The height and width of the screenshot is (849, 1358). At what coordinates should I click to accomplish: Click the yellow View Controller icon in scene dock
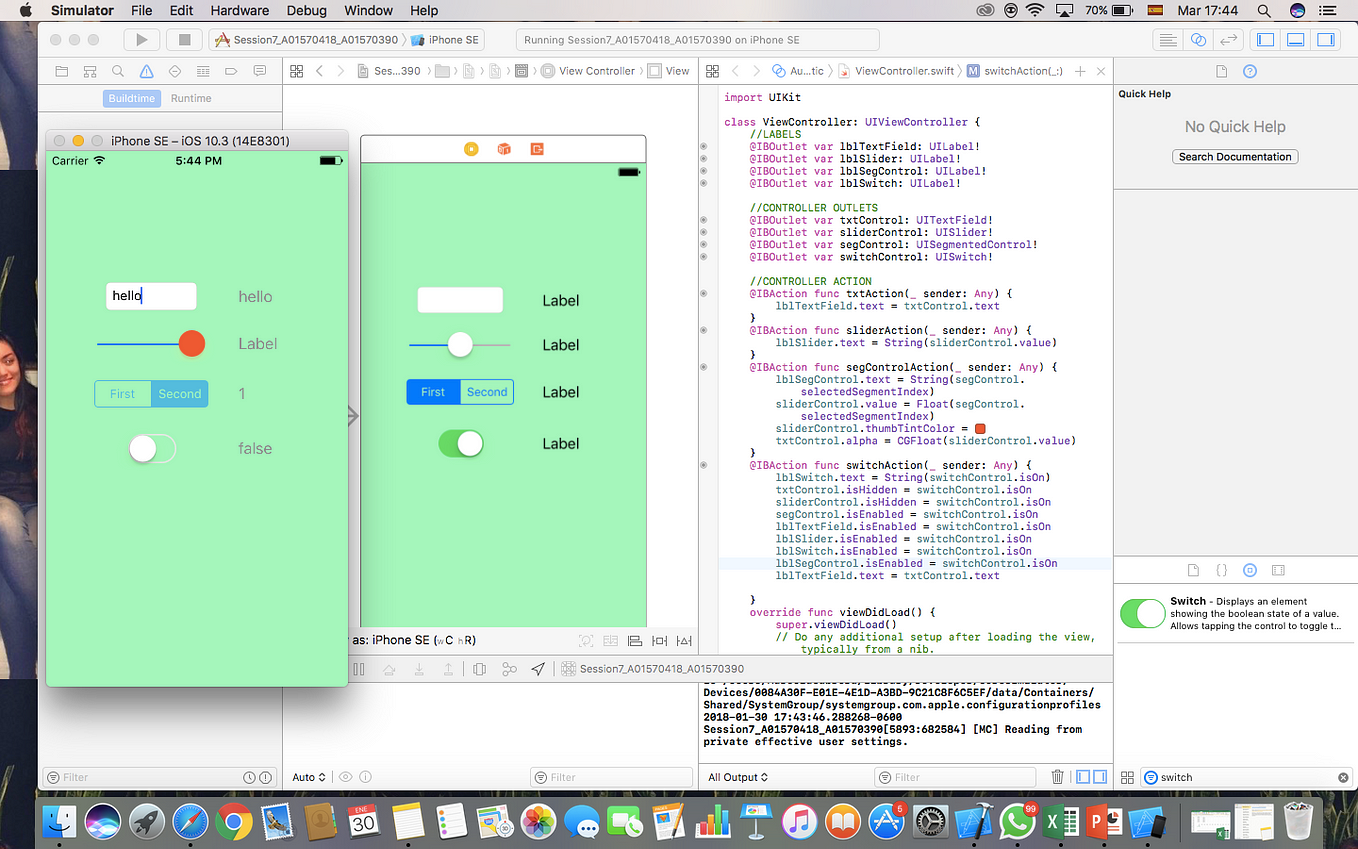(471, 149)
